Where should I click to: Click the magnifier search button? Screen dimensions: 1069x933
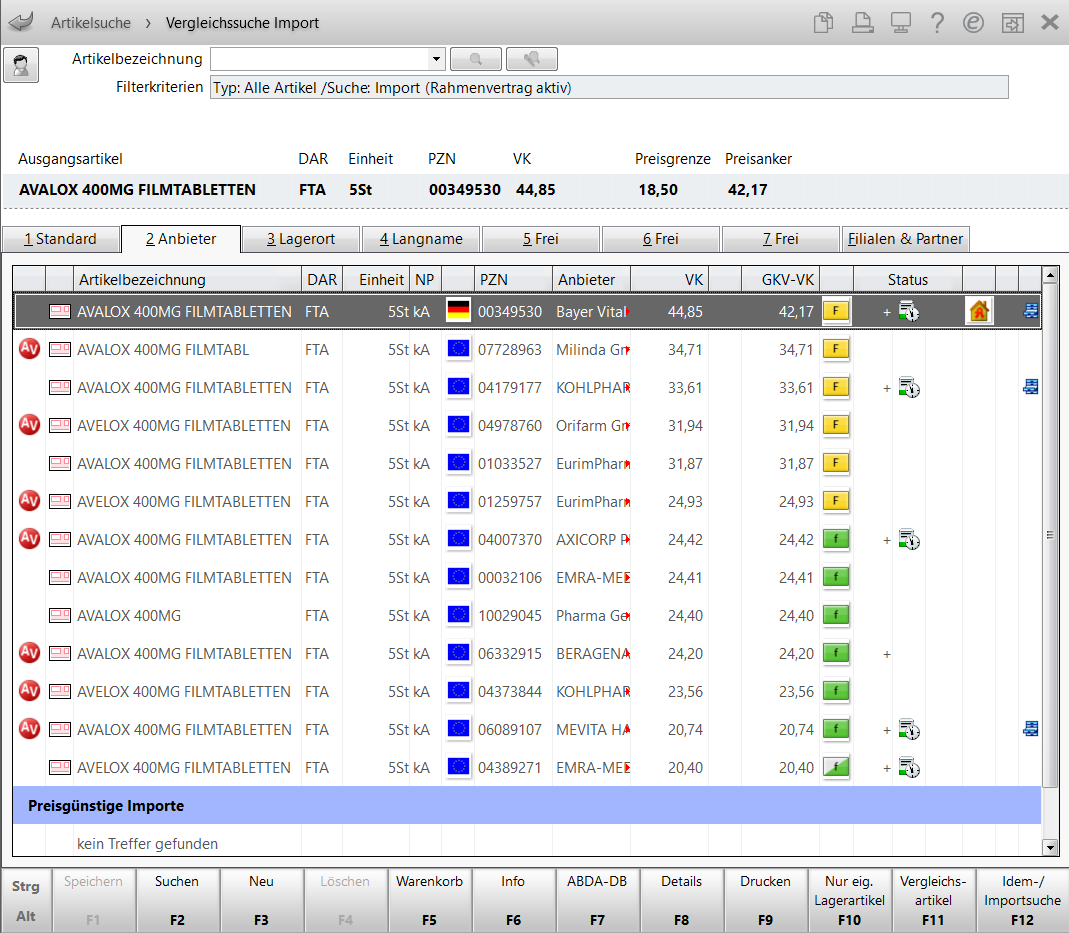tap(476, 59)
